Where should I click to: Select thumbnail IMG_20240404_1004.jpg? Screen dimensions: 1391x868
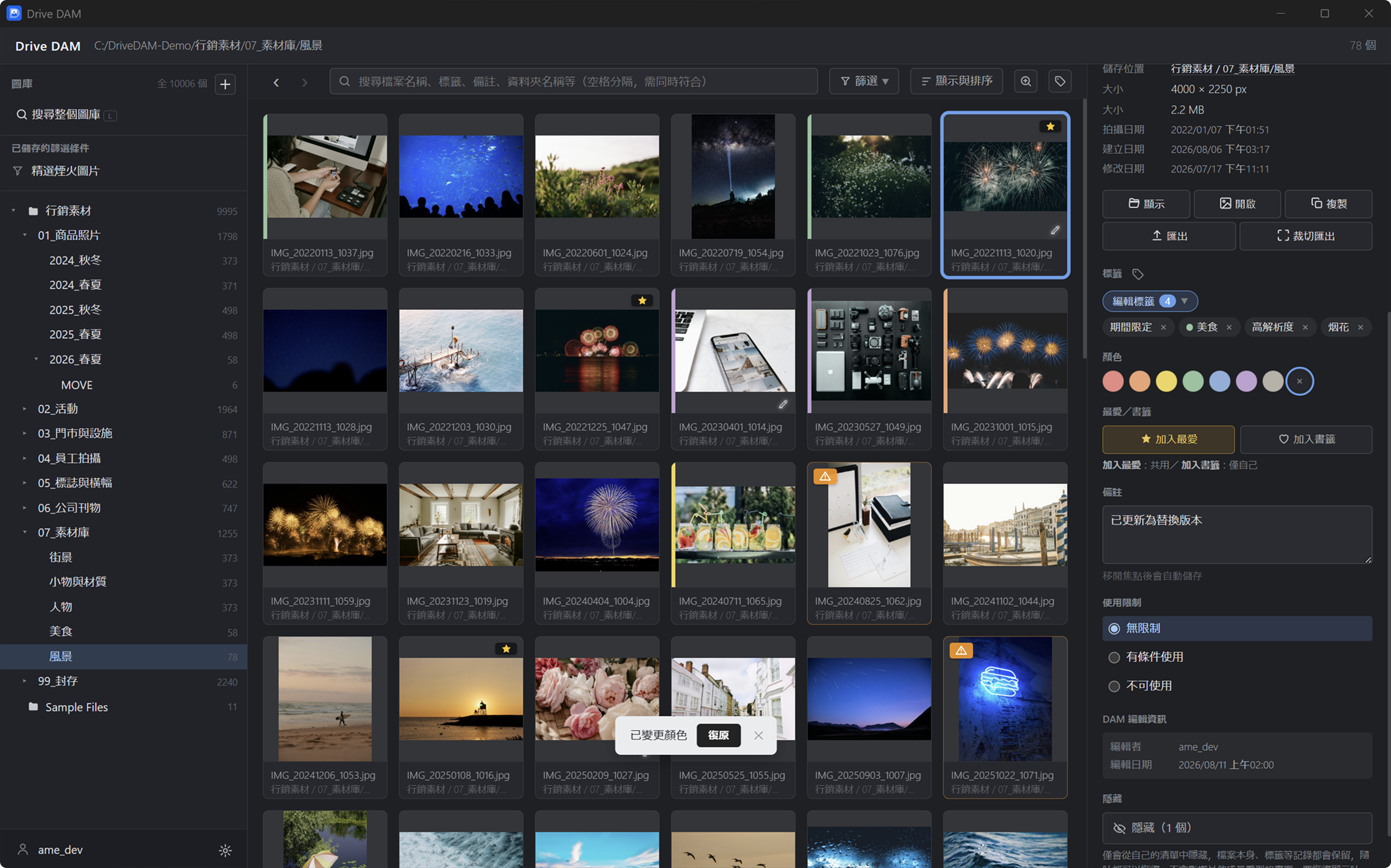click(x=597, y=543)
